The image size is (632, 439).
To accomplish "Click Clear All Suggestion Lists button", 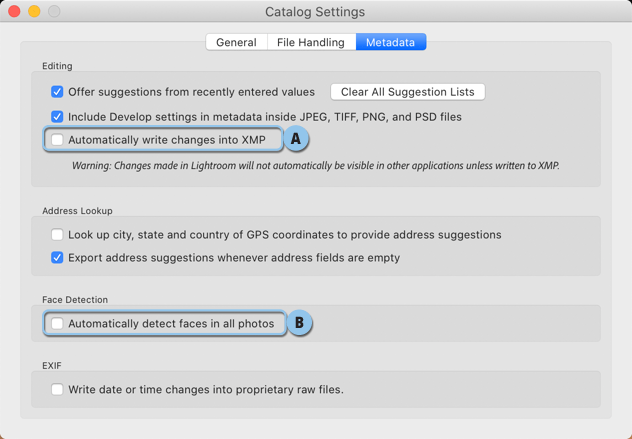I will point(407,92).
